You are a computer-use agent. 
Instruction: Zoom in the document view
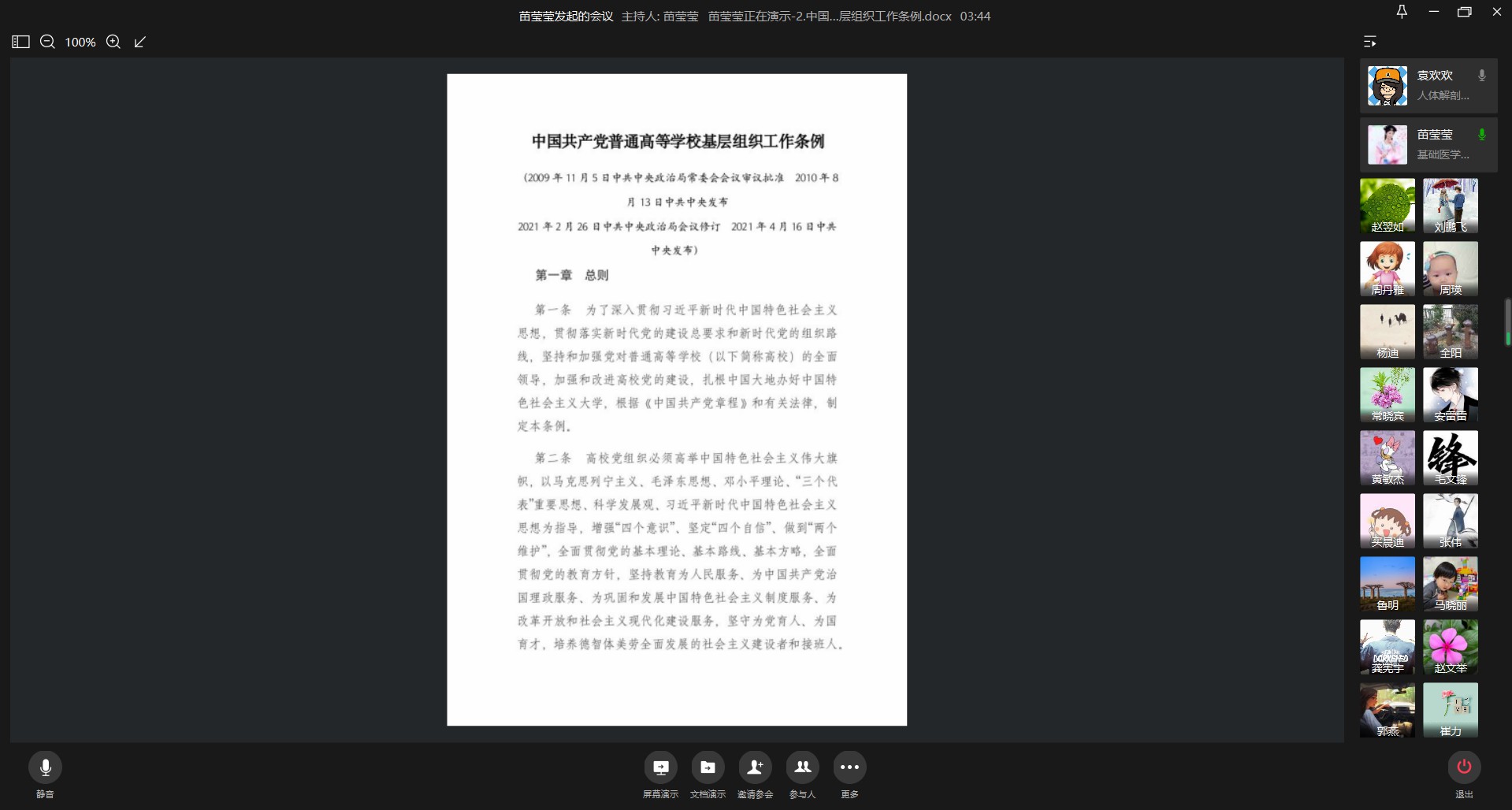click(113, 42)
